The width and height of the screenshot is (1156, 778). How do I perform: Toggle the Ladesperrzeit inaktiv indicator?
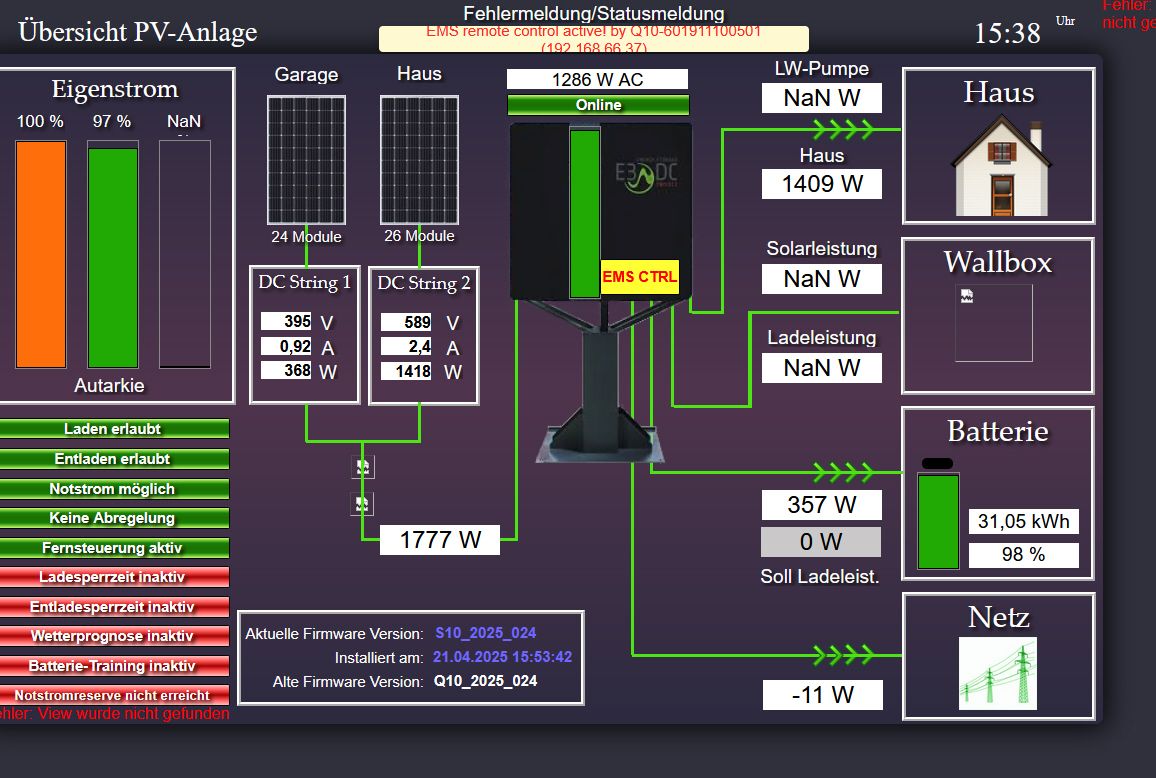click(x=113, y=577)
